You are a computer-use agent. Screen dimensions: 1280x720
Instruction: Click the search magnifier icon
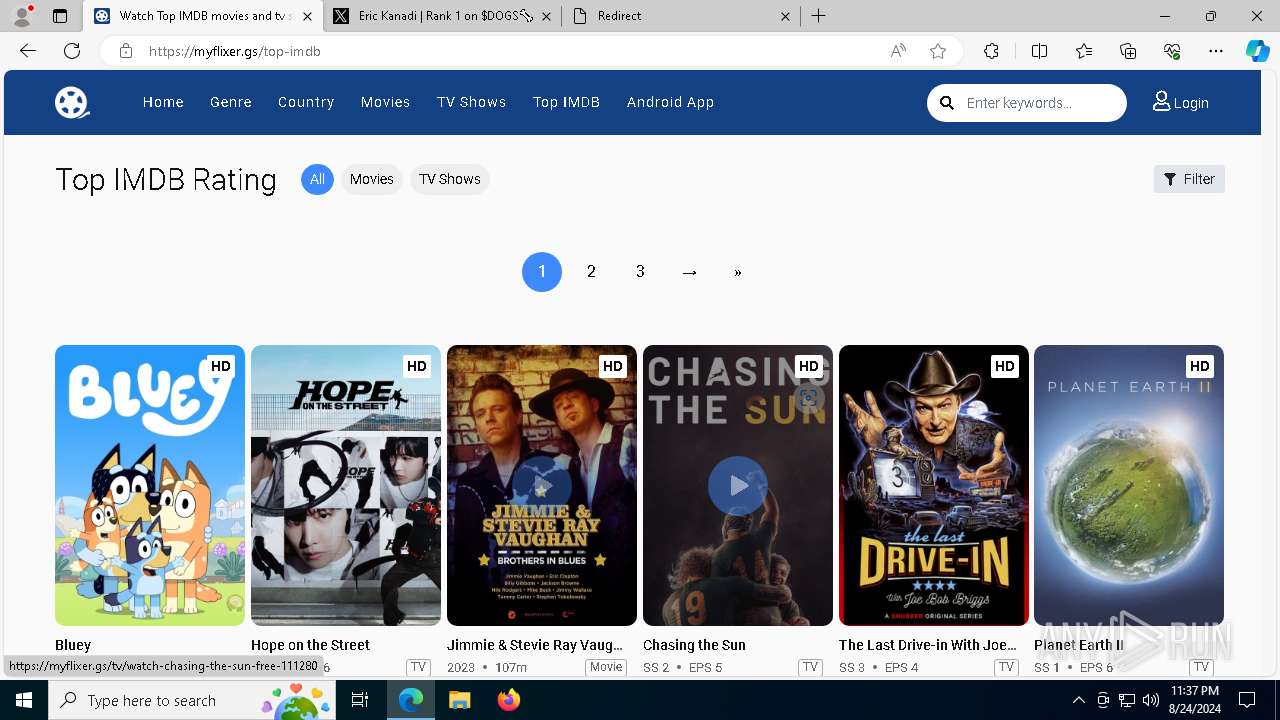[946, 103]
